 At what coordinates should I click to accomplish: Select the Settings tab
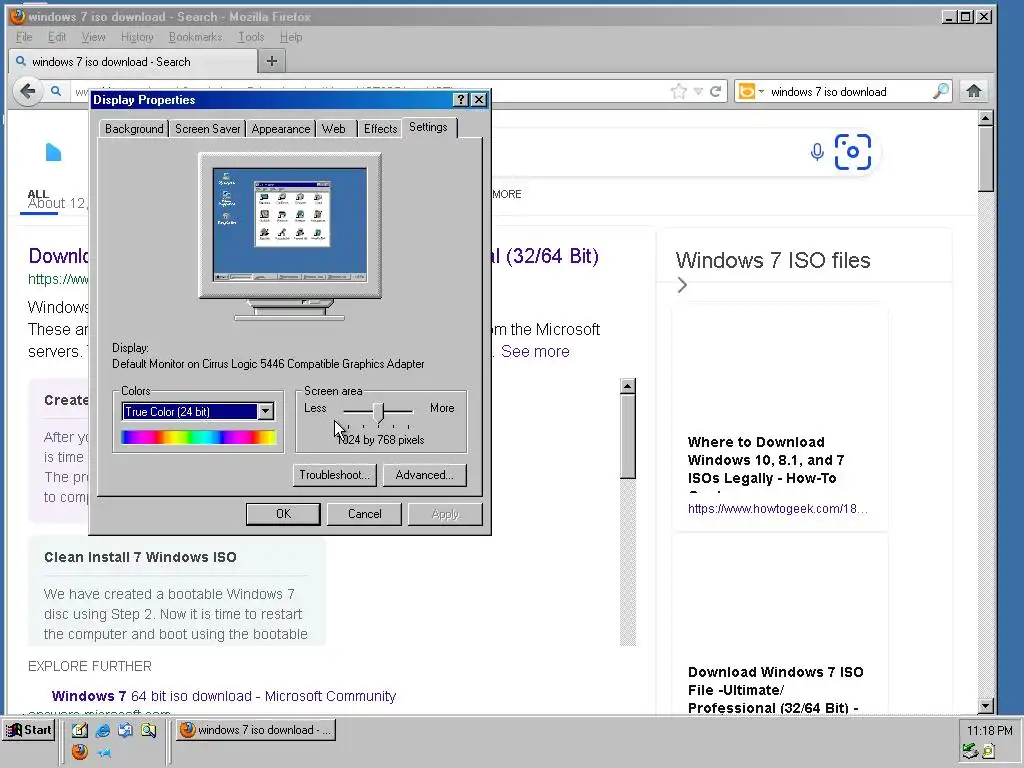428,127
